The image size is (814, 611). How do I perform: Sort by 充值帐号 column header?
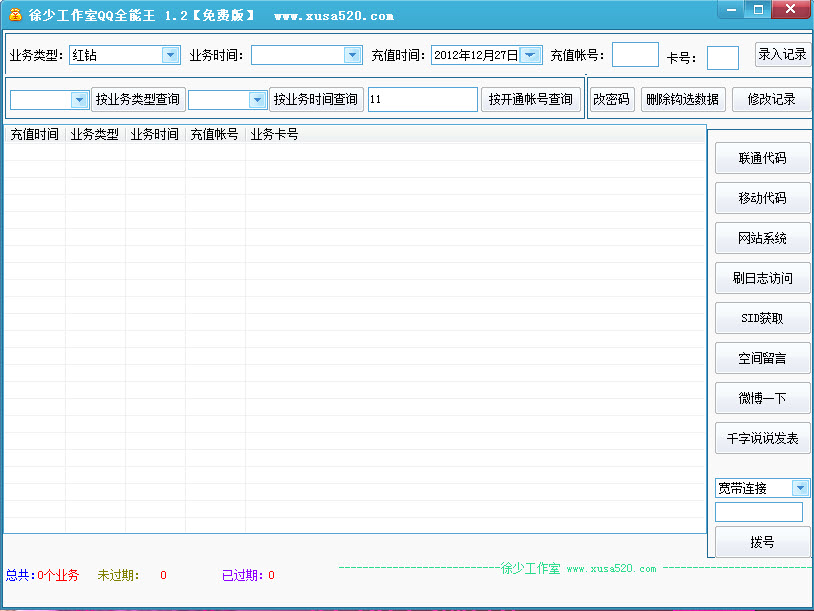pyautogui.click(x=214, y=134)
